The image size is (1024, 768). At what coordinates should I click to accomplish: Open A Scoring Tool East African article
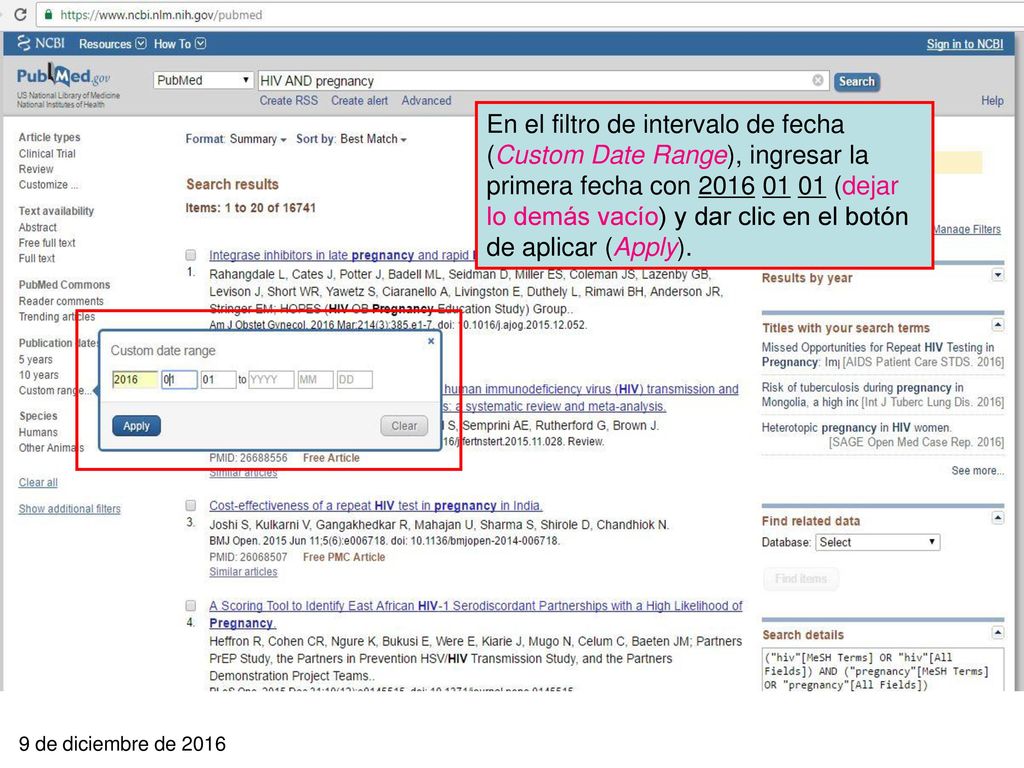(475, 615)
